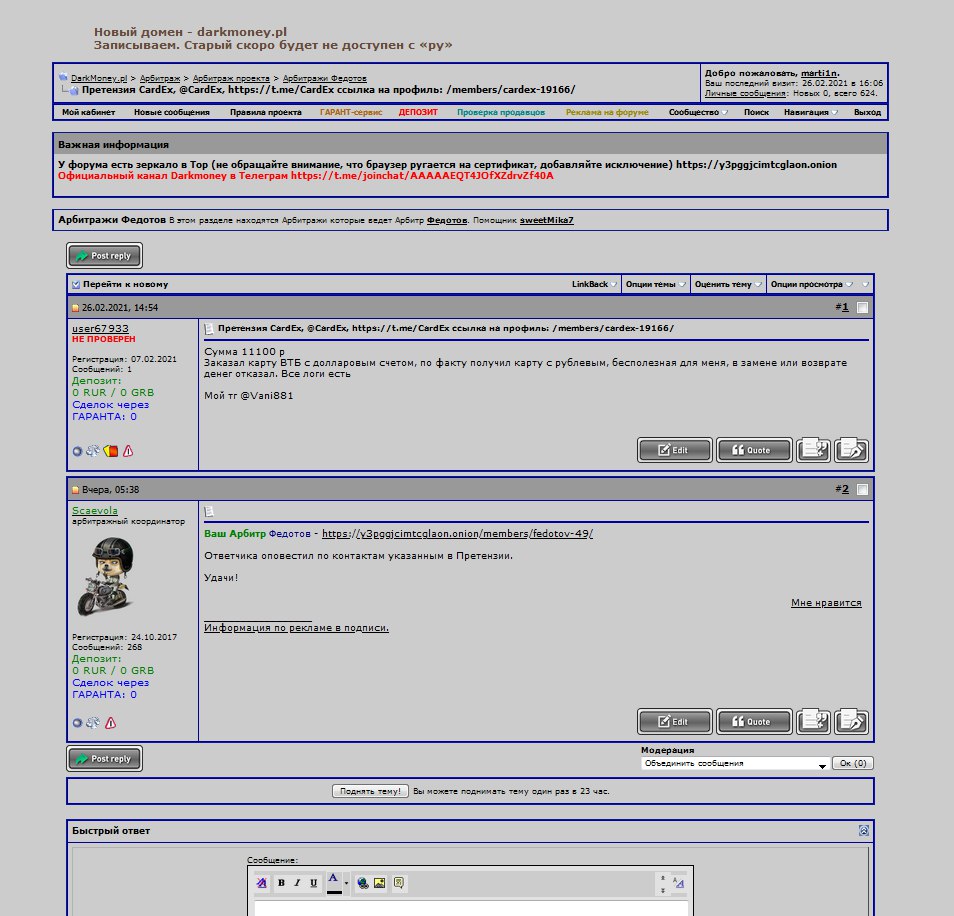Increase editor size using down arrow

click(663, 890)
